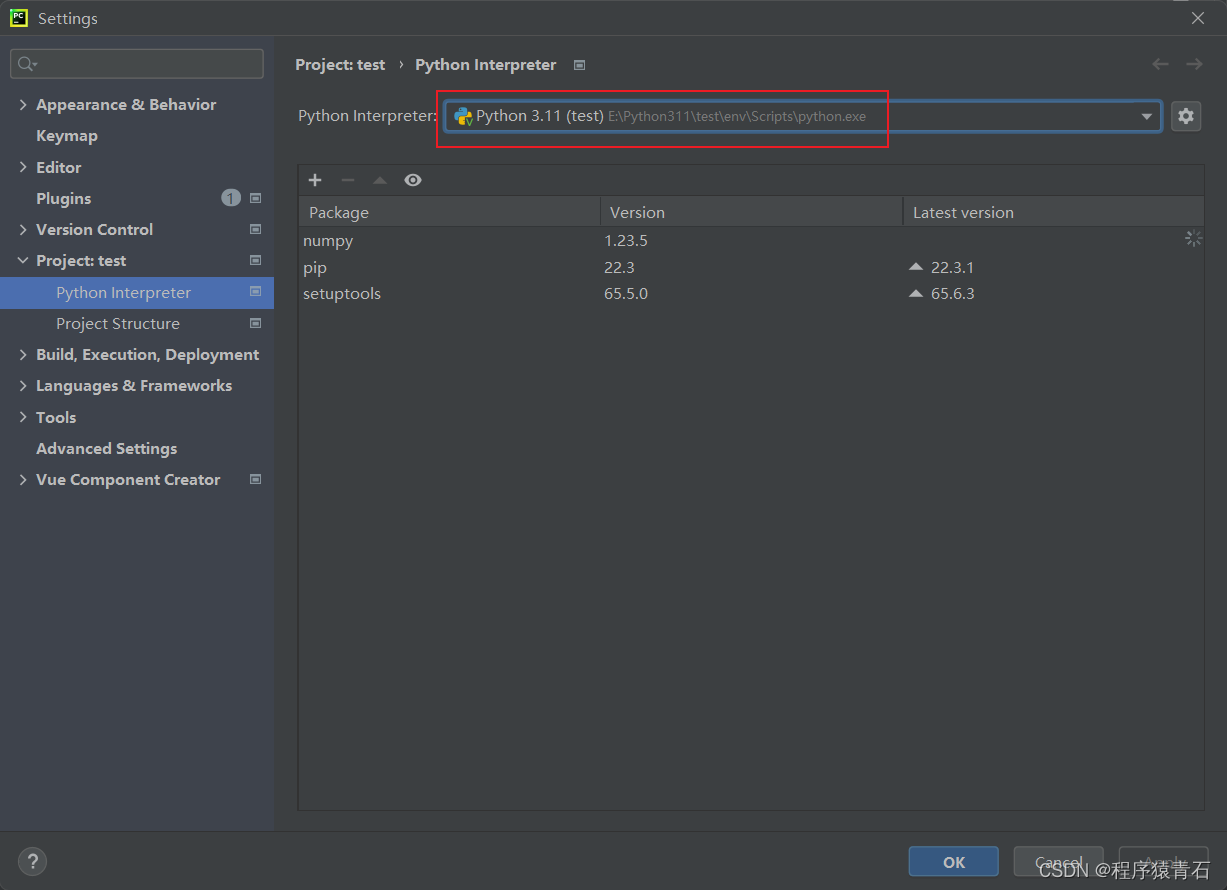Click the upgrade arrow next to pip 22.3.1
The image size is (1227, 890).
(916, 267)
